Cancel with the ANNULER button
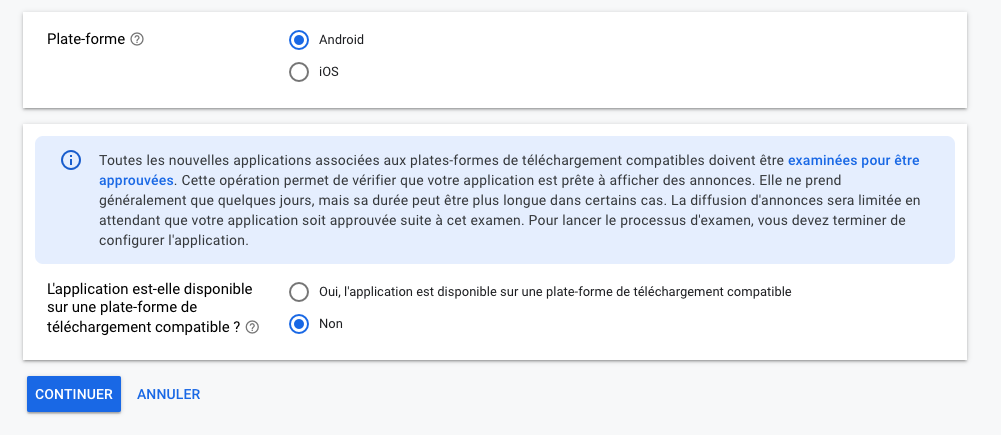Viewport: 1001px width, 435px height. tap(169, 394)
